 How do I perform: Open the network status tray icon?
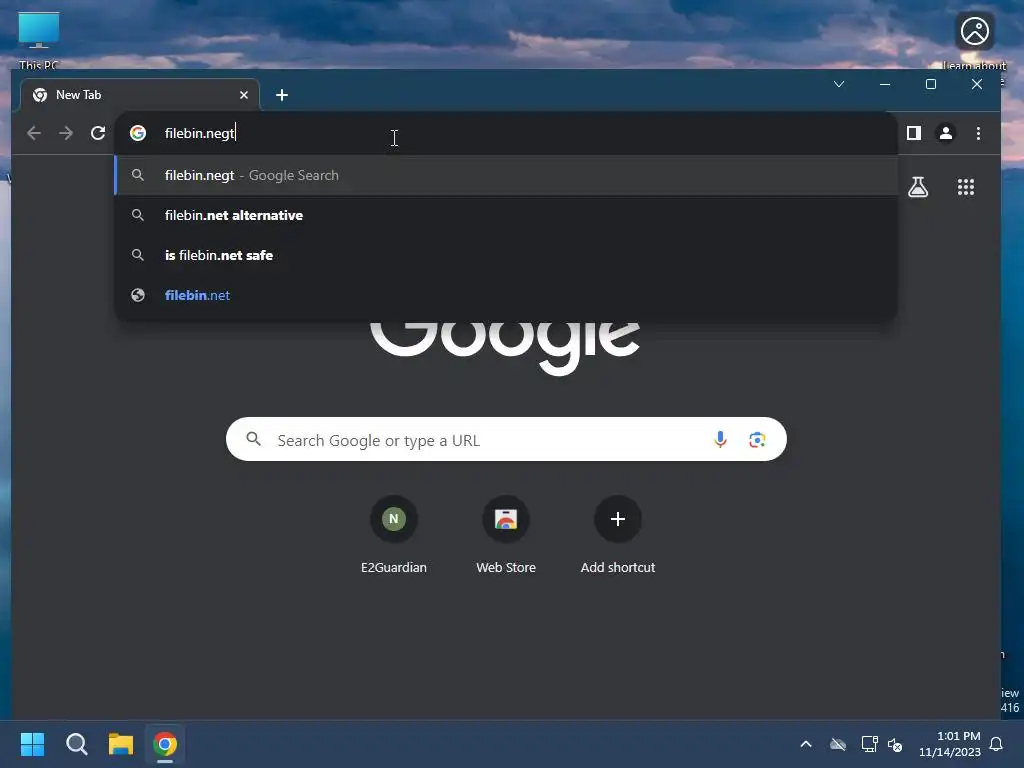tap(869, 744)
